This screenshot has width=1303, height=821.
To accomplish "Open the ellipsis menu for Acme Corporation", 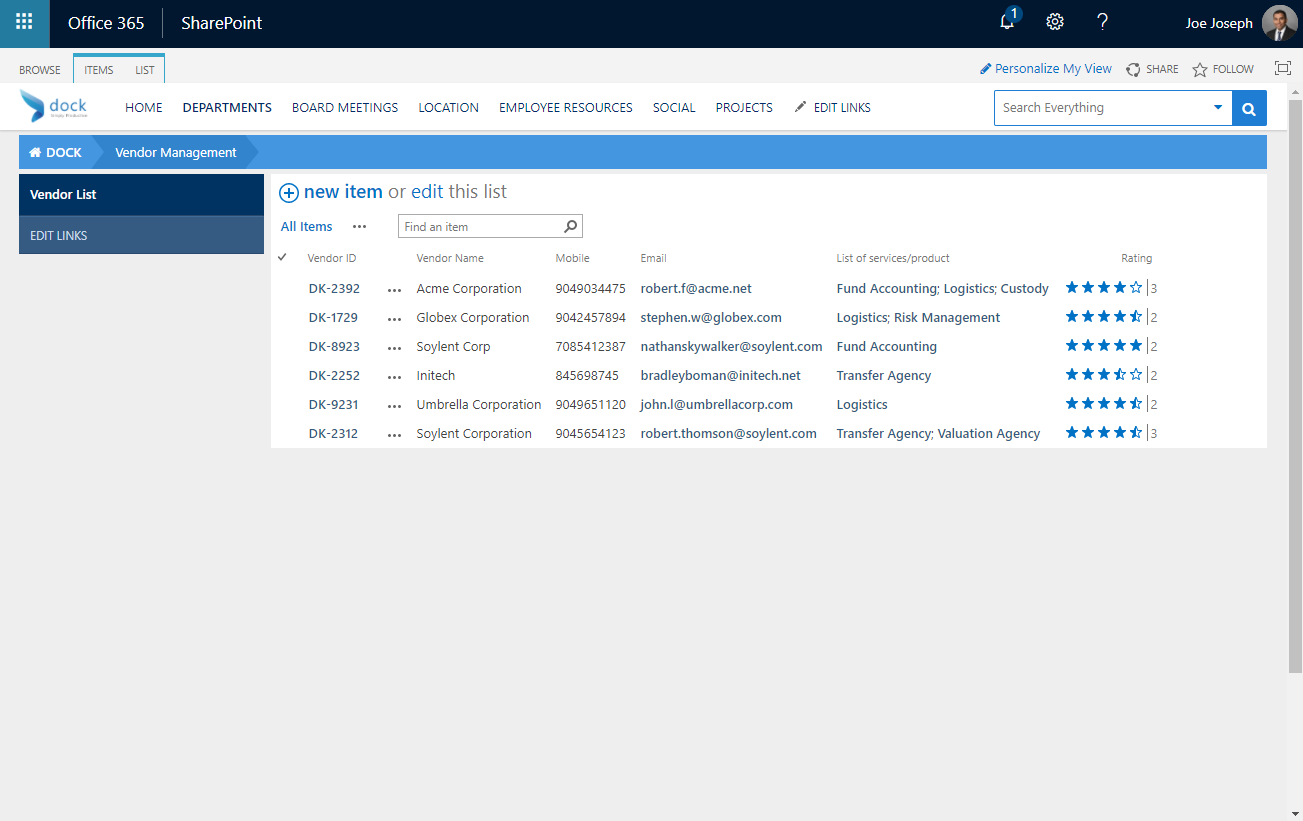I will point(393,289).
